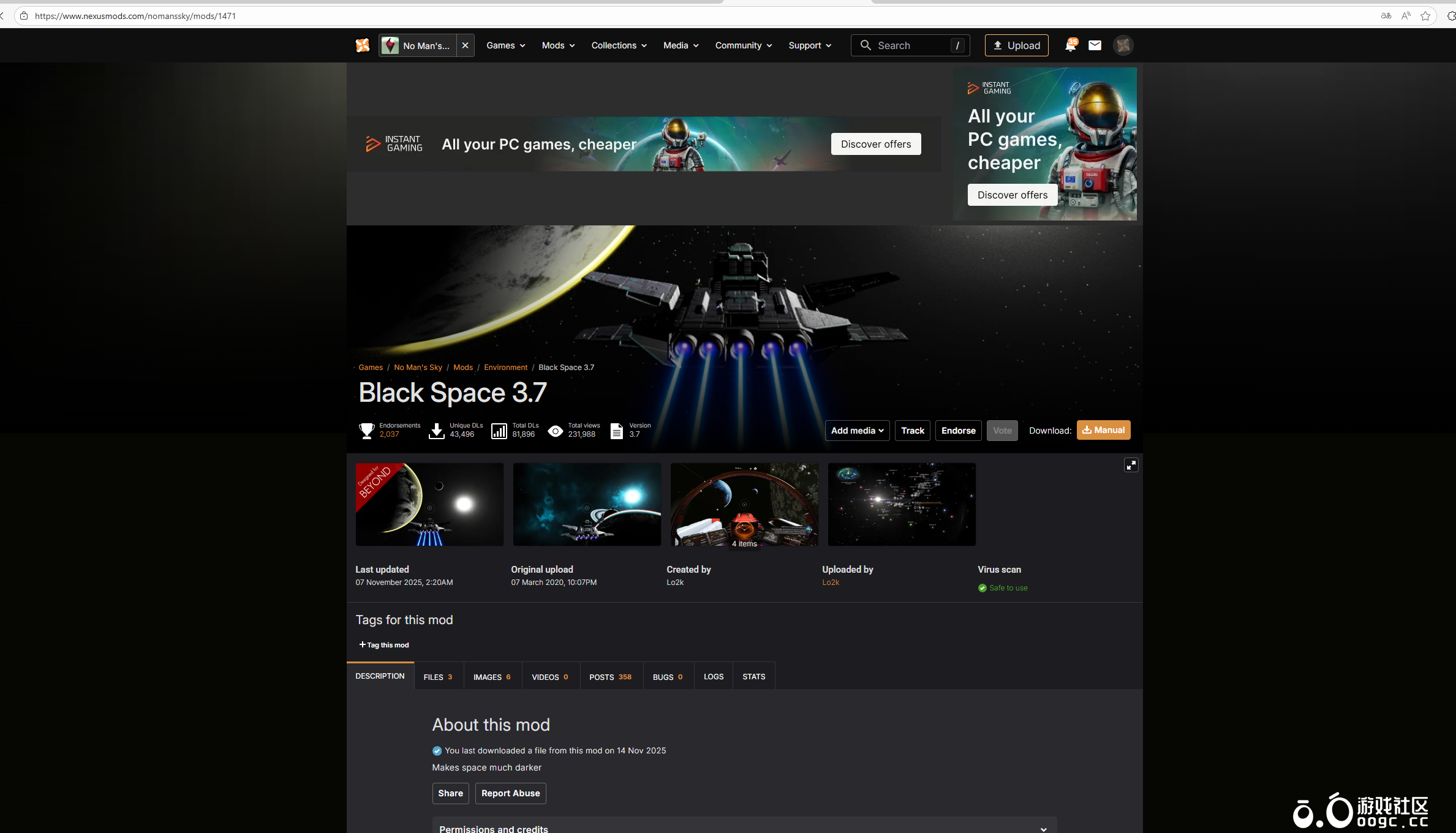Open the BEYOND moon thumbnail image

pyautogui.click(x=429, y=504)
